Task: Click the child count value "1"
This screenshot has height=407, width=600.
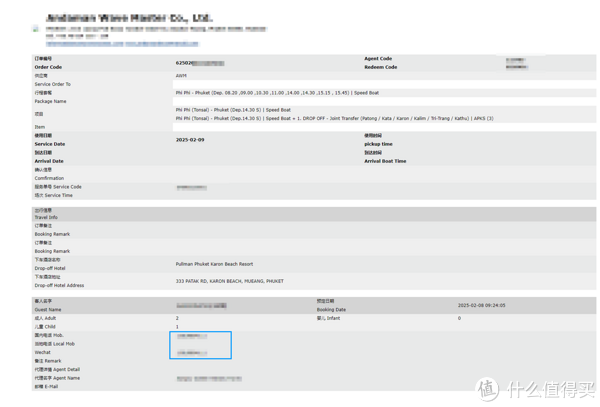Action: 177,327
